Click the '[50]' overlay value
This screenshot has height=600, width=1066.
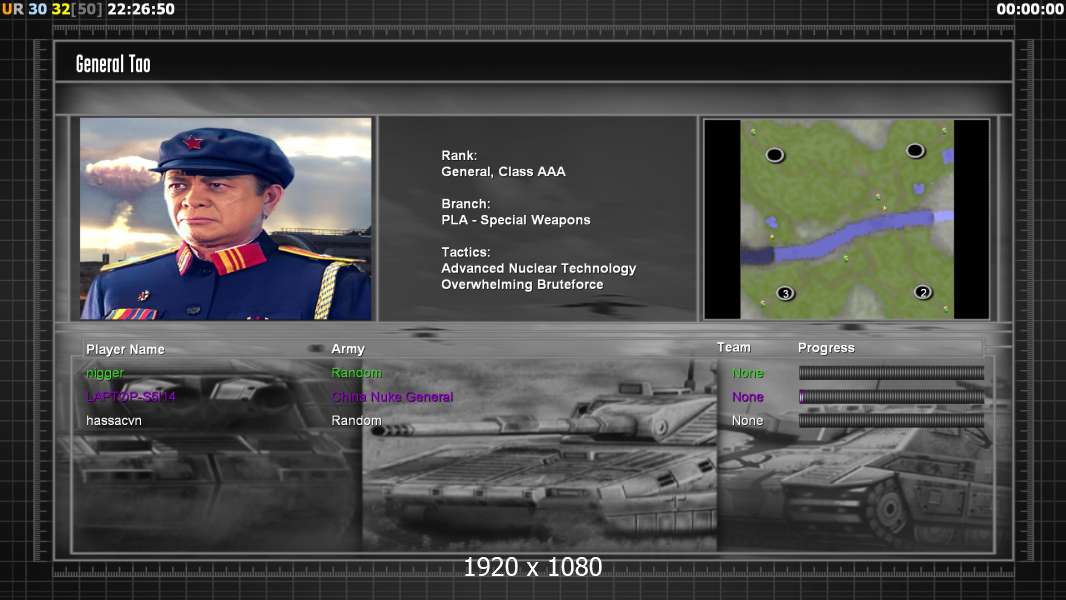pyautogui.click(x=87, y=9)
